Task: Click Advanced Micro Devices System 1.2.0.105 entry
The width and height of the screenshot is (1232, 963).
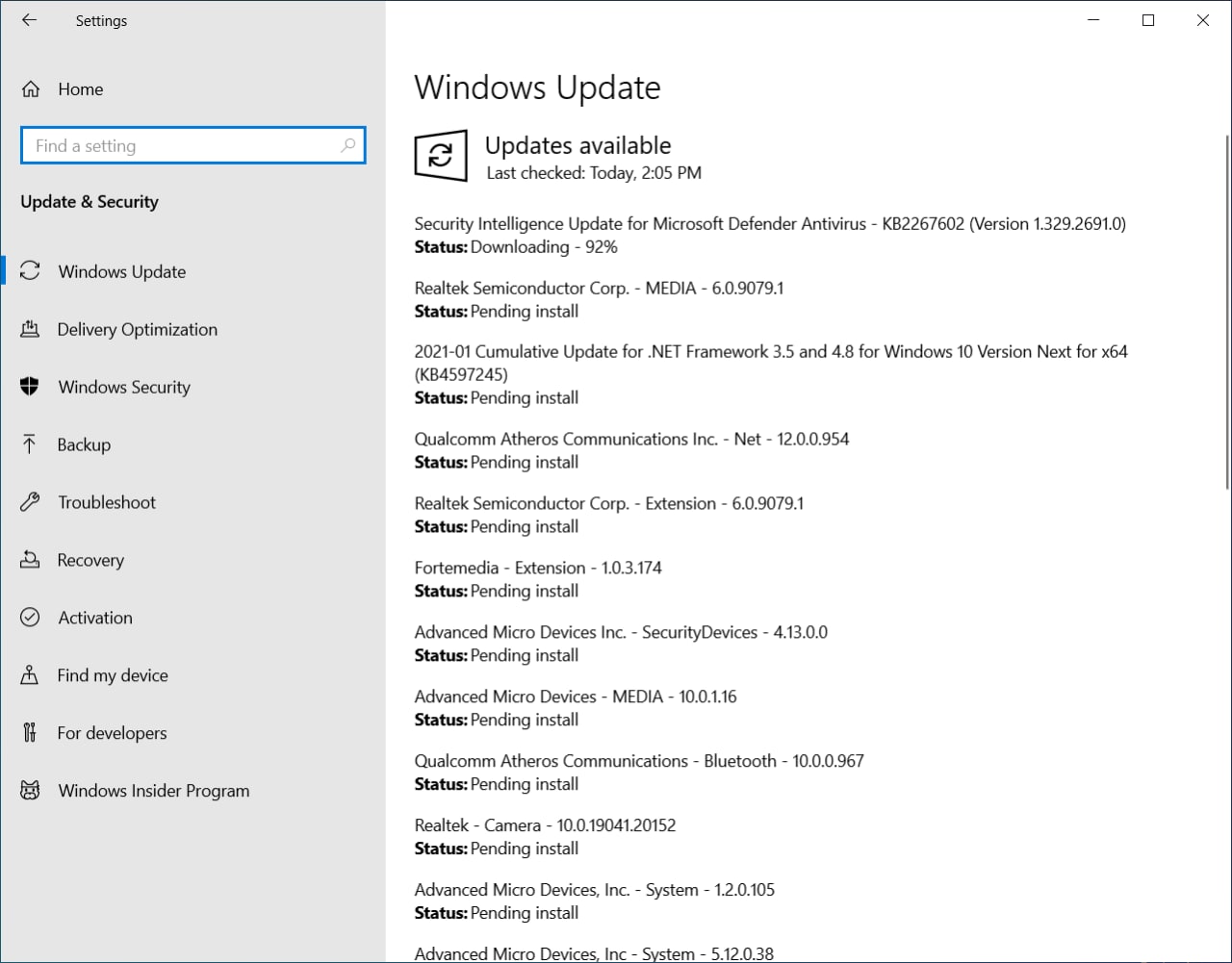Action: (x=594, y=891)
